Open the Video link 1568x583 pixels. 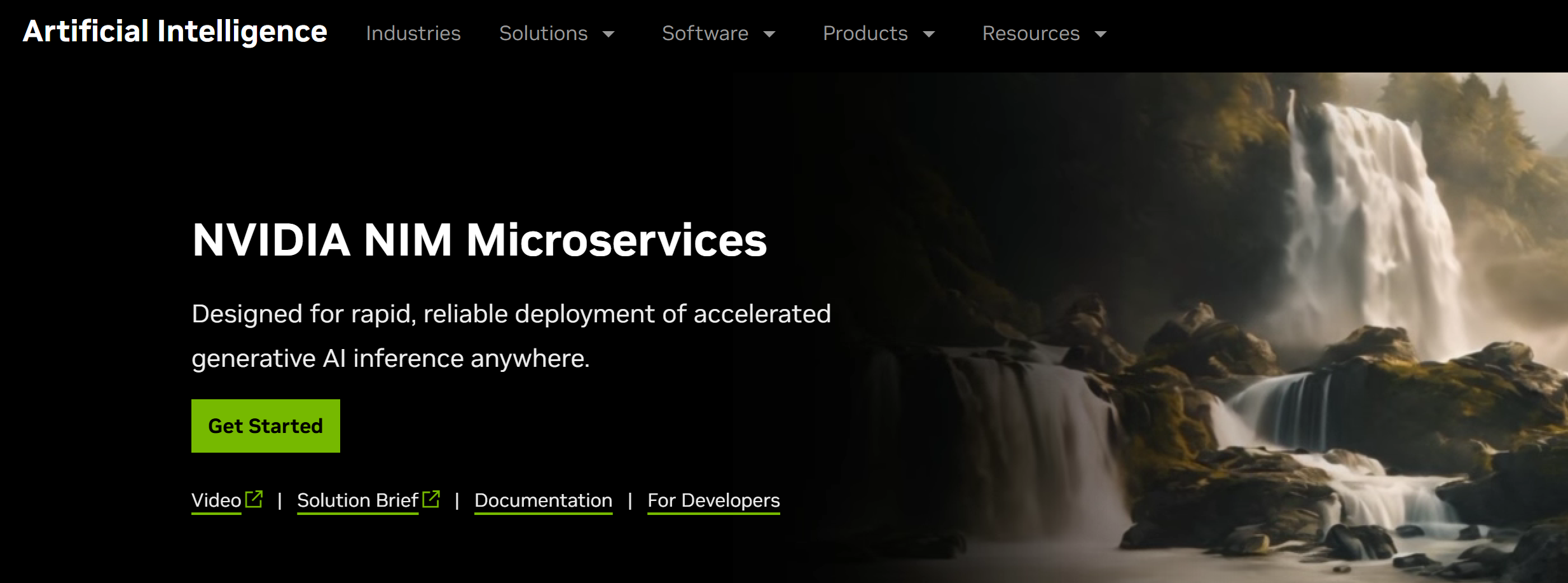point(216,500)
